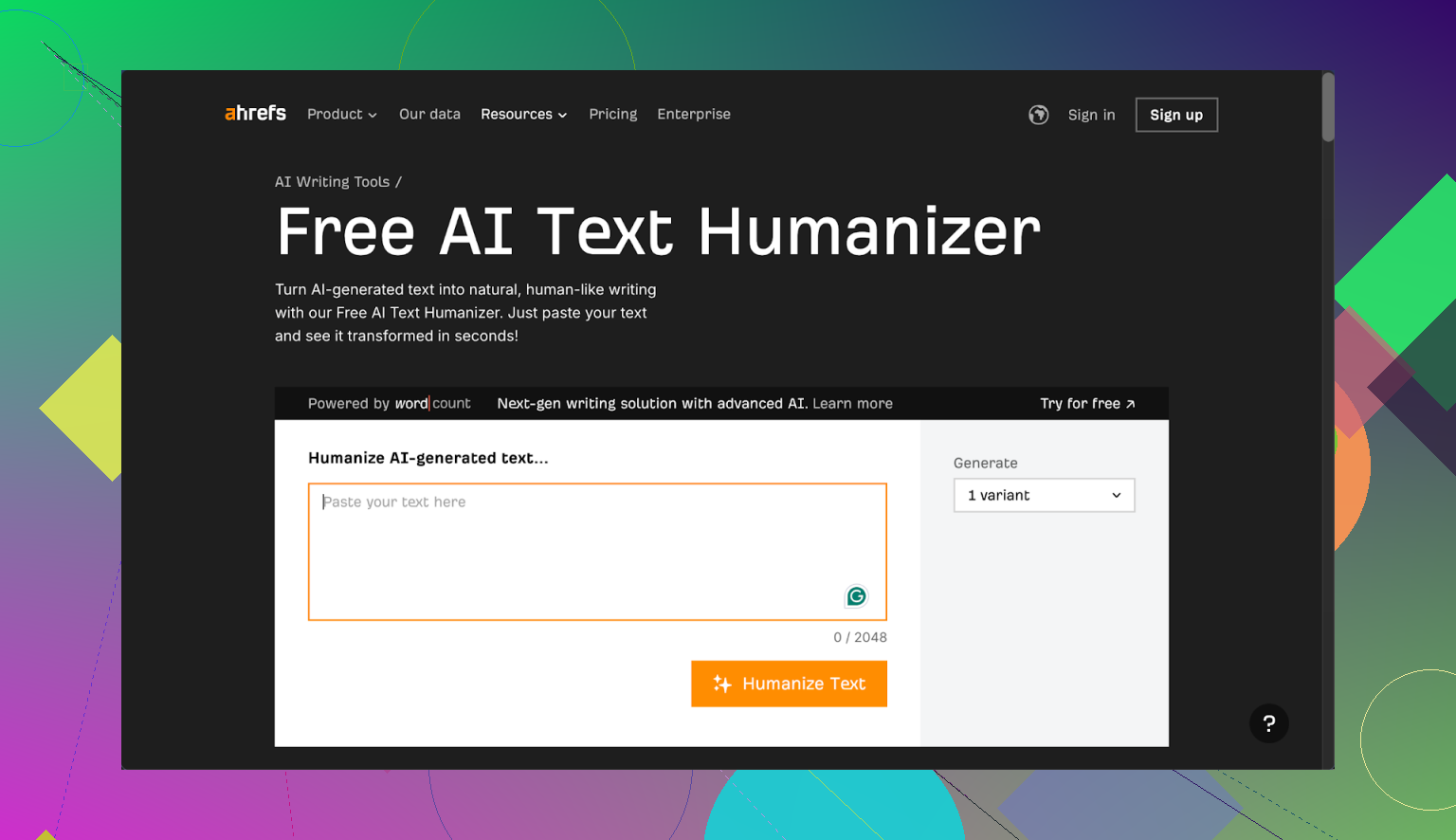
Task: Open the Pricing page
Action: (612, 114)
